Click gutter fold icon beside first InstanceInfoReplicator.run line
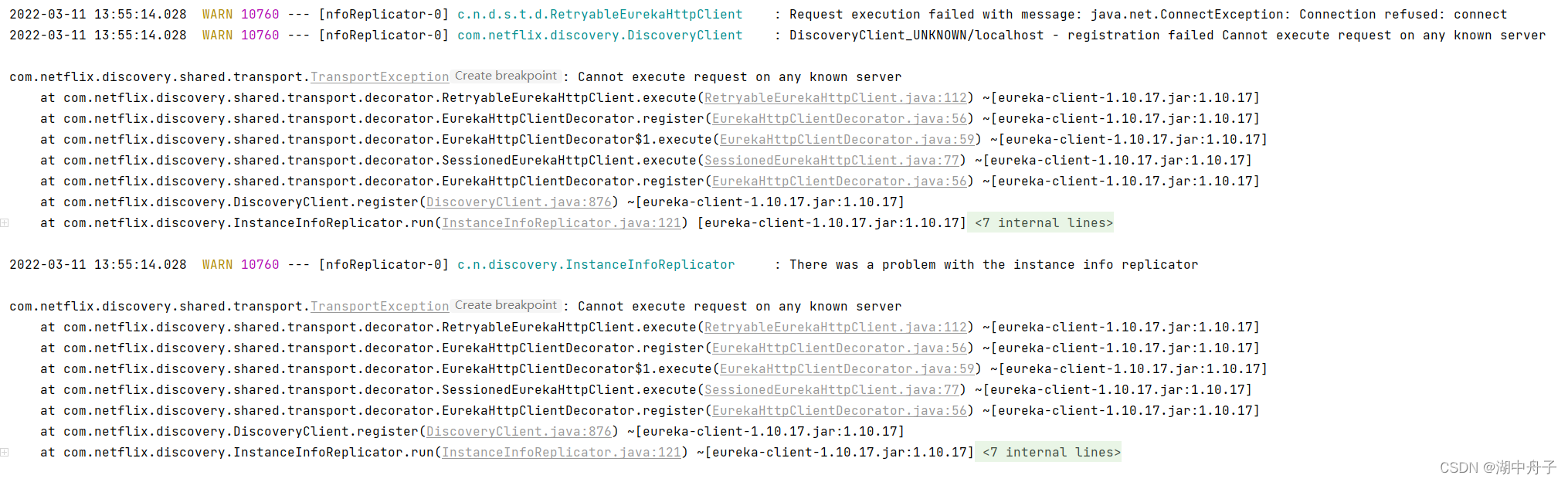The height and width of the screenshot is (482, 1568). coord(5,222)
